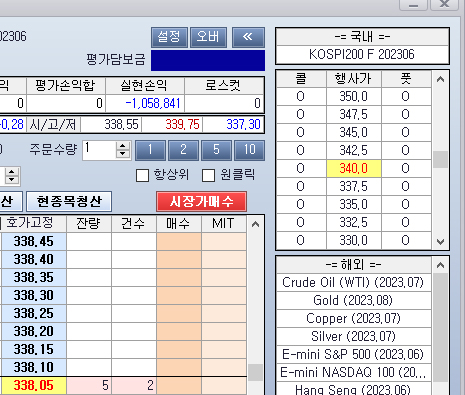Click the 오버 button

pos(208,37)
